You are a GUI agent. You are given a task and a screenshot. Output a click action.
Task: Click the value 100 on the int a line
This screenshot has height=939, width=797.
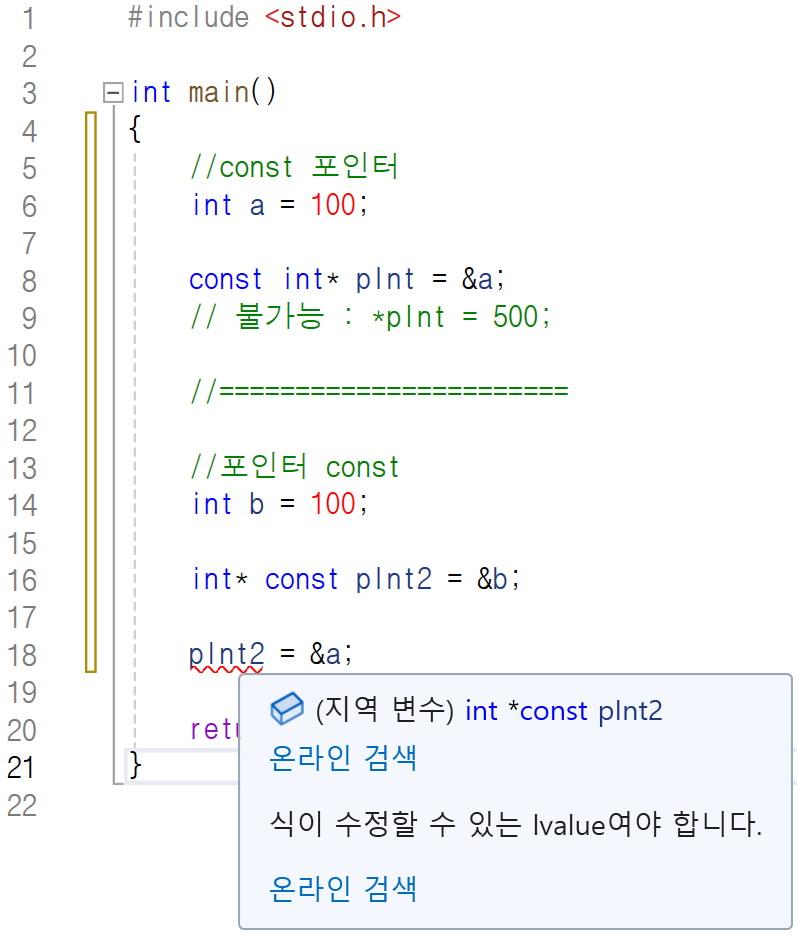tap(333, 205)
